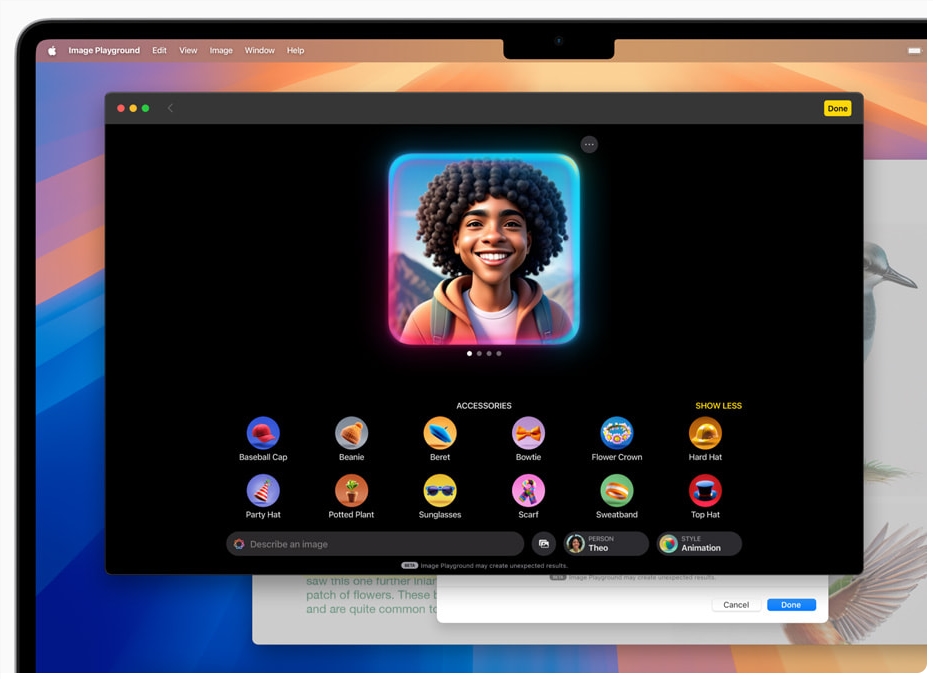Choose the Beret accessory icon
The height and width of the screenshot is (679, 933).
(440, 433)
